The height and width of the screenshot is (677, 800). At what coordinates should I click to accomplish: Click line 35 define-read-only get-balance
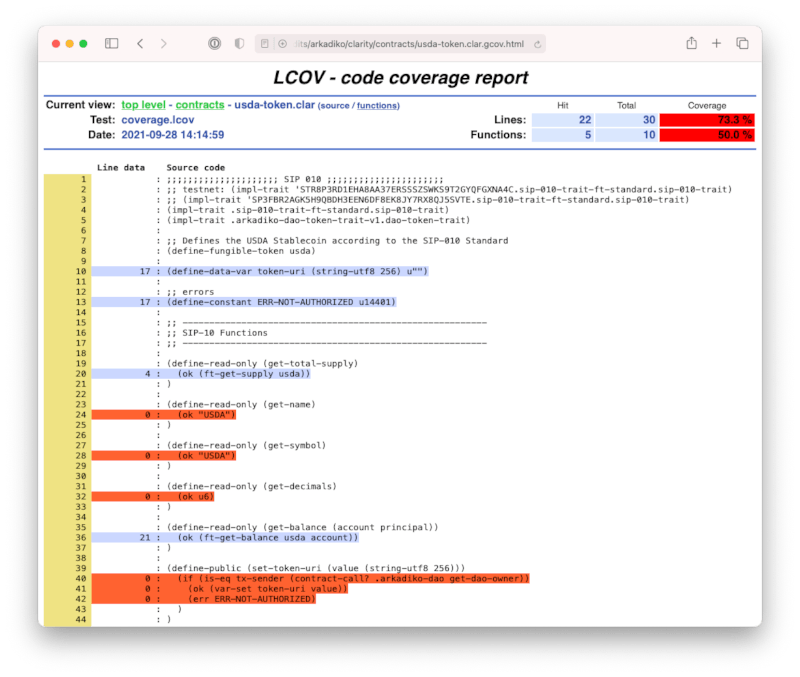coord(303,528)
